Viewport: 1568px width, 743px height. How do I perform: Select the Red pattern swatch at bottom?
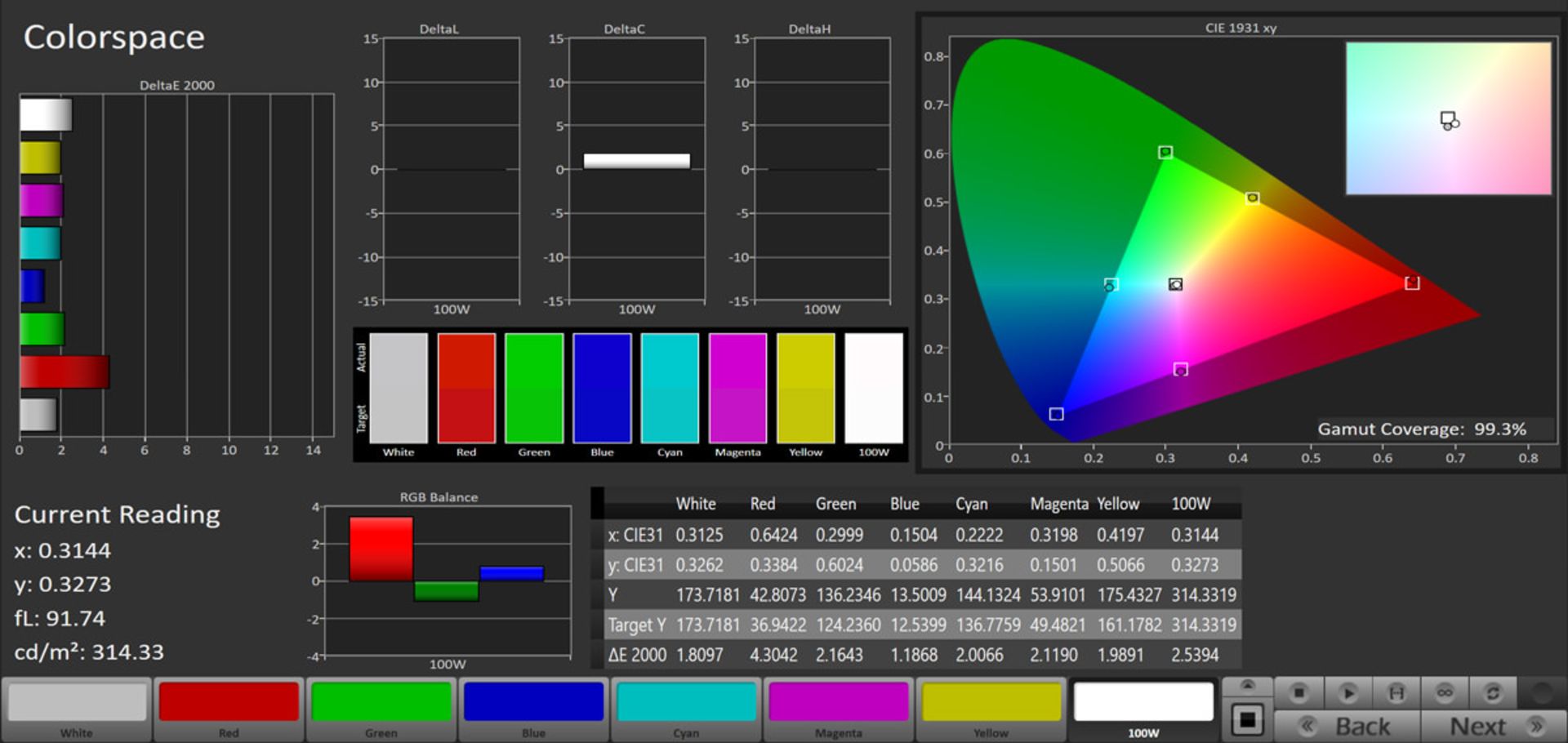click(229, 703)
